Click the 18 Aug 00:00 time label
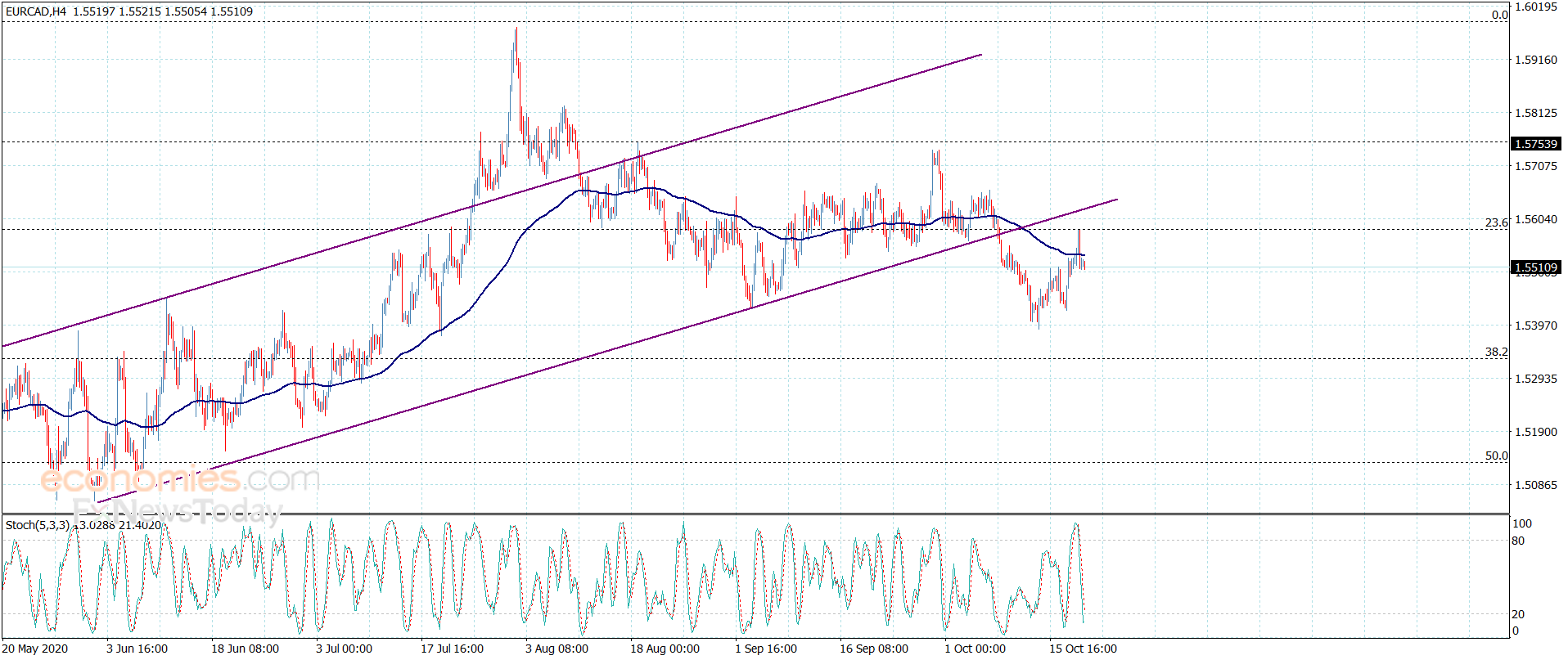Viewport: 1568px width, 660px height. (665, 649)
